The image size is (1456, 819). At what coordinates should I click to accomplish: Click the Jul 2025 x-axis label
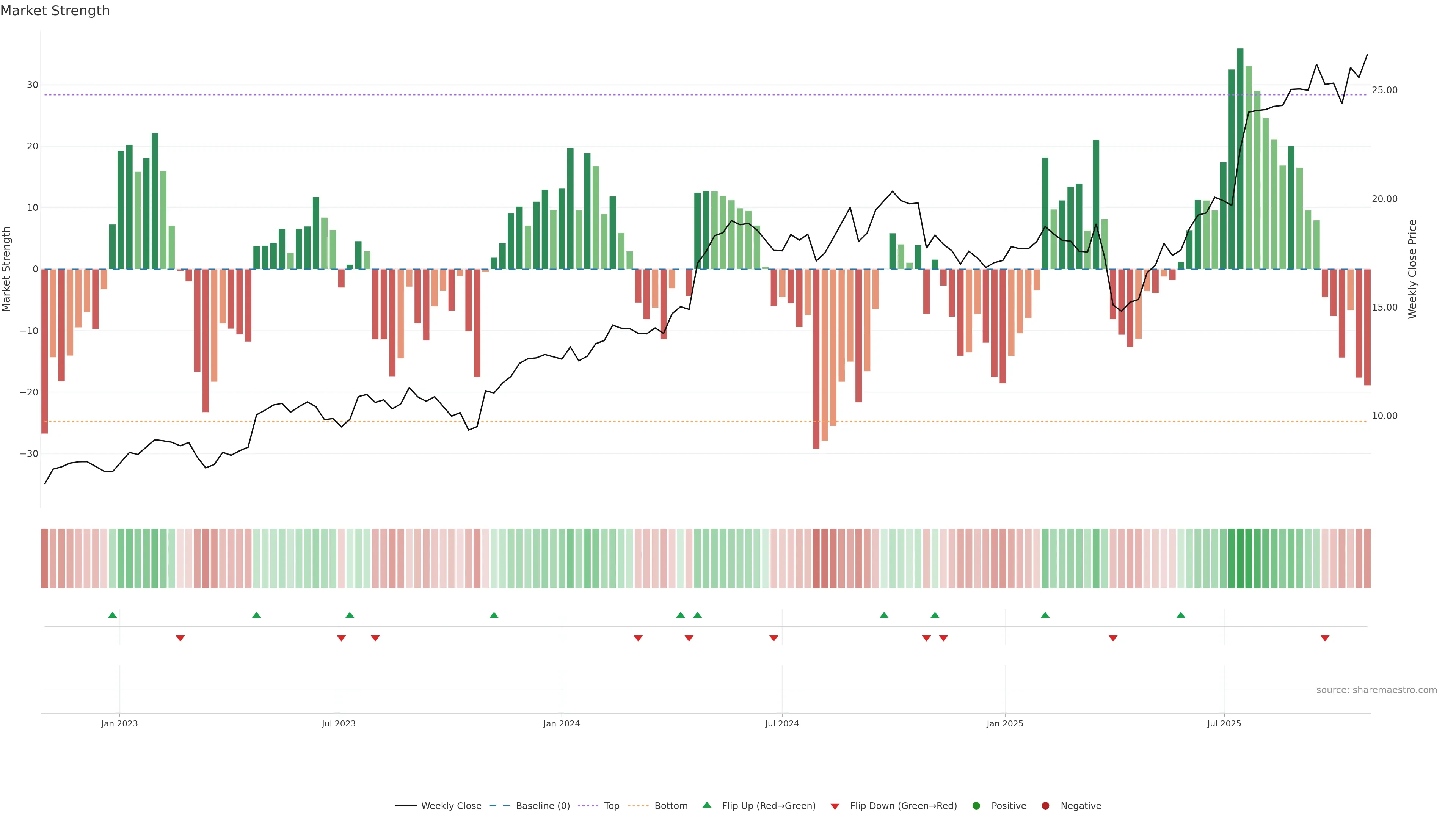pyautogui.click(x=1224, y=723)
